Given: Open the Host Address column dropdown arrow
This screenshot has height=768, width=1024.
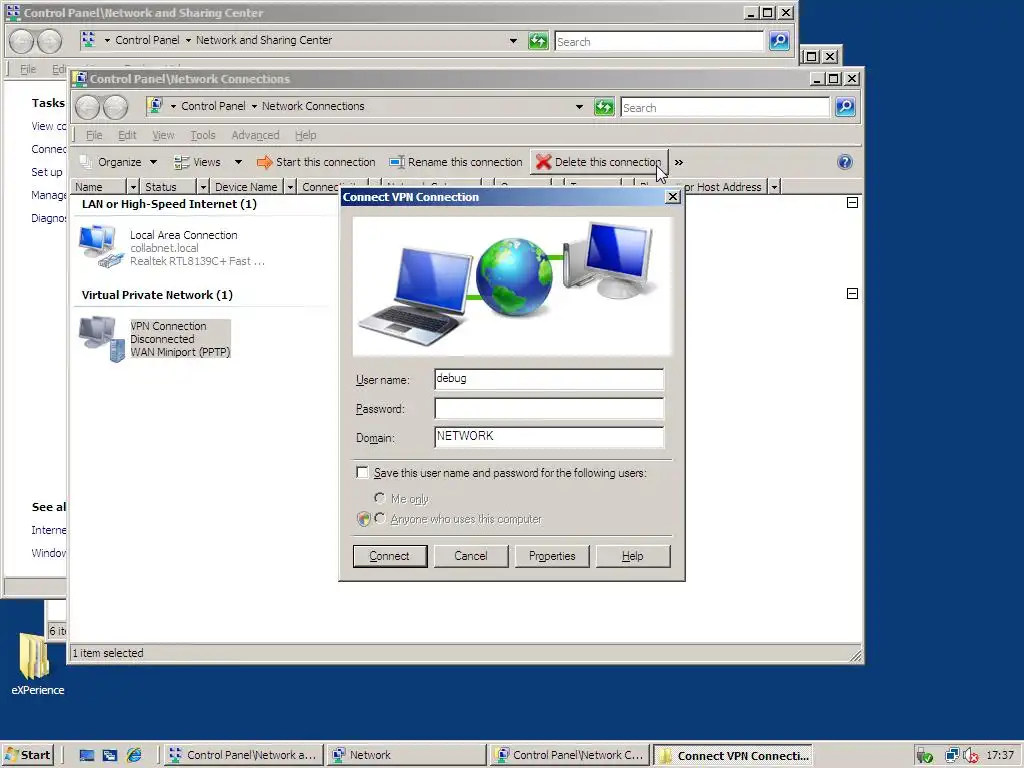Looking at the screenshot, I should pos(774,187).
